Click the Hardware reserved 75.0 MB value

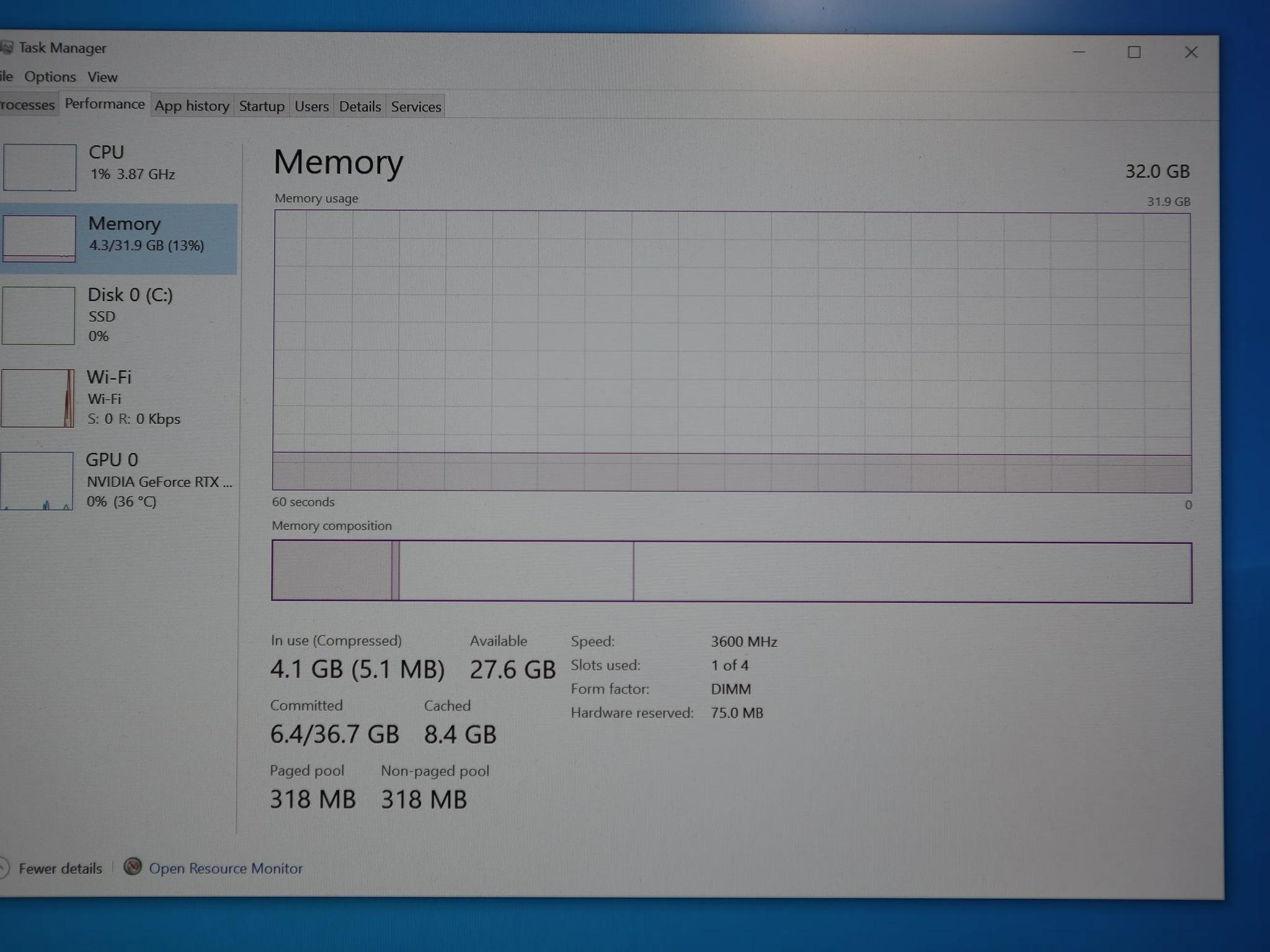(x=737, y=713)
